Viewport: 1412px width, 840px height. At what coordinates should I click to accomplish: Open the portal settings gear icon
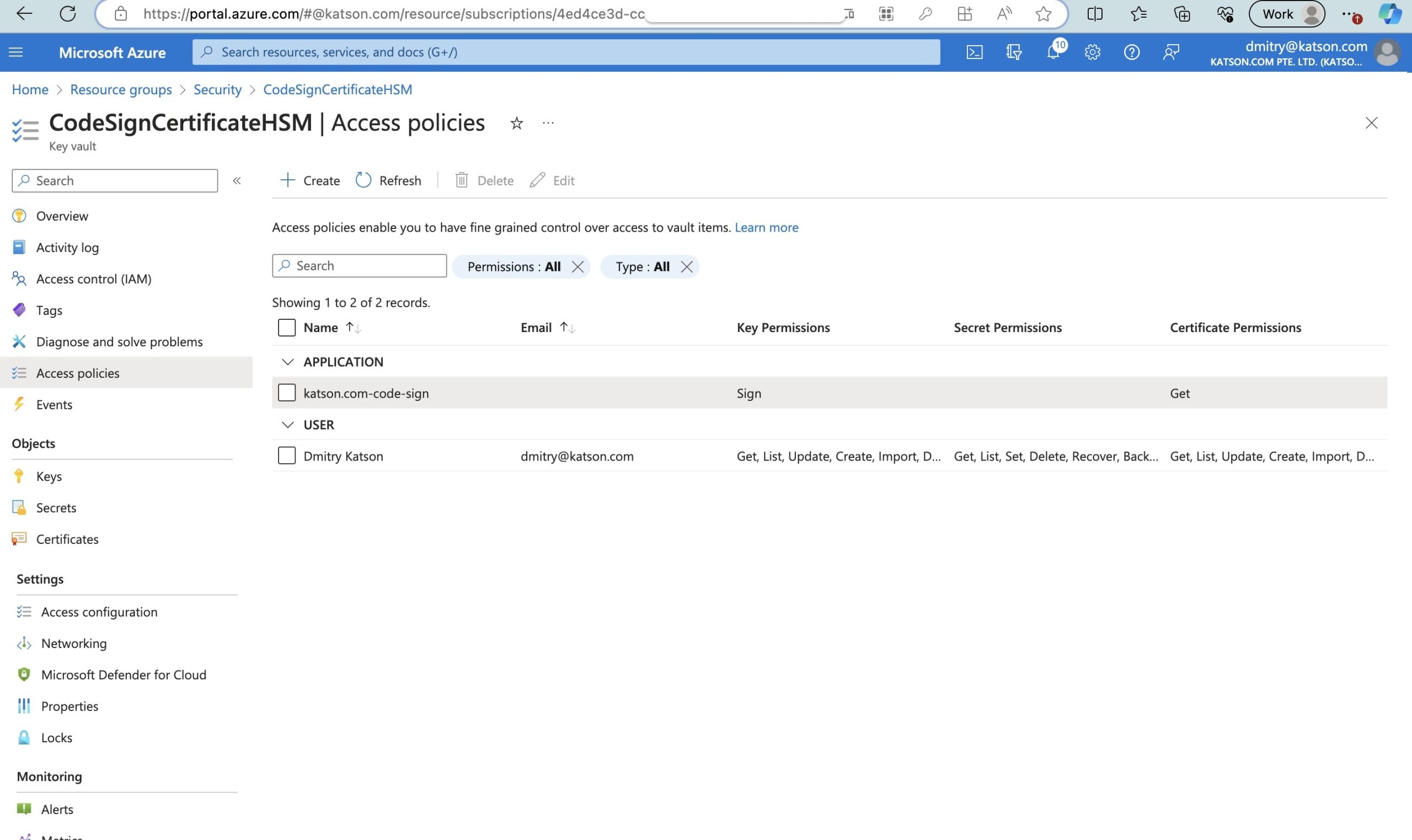point(1092,52)
